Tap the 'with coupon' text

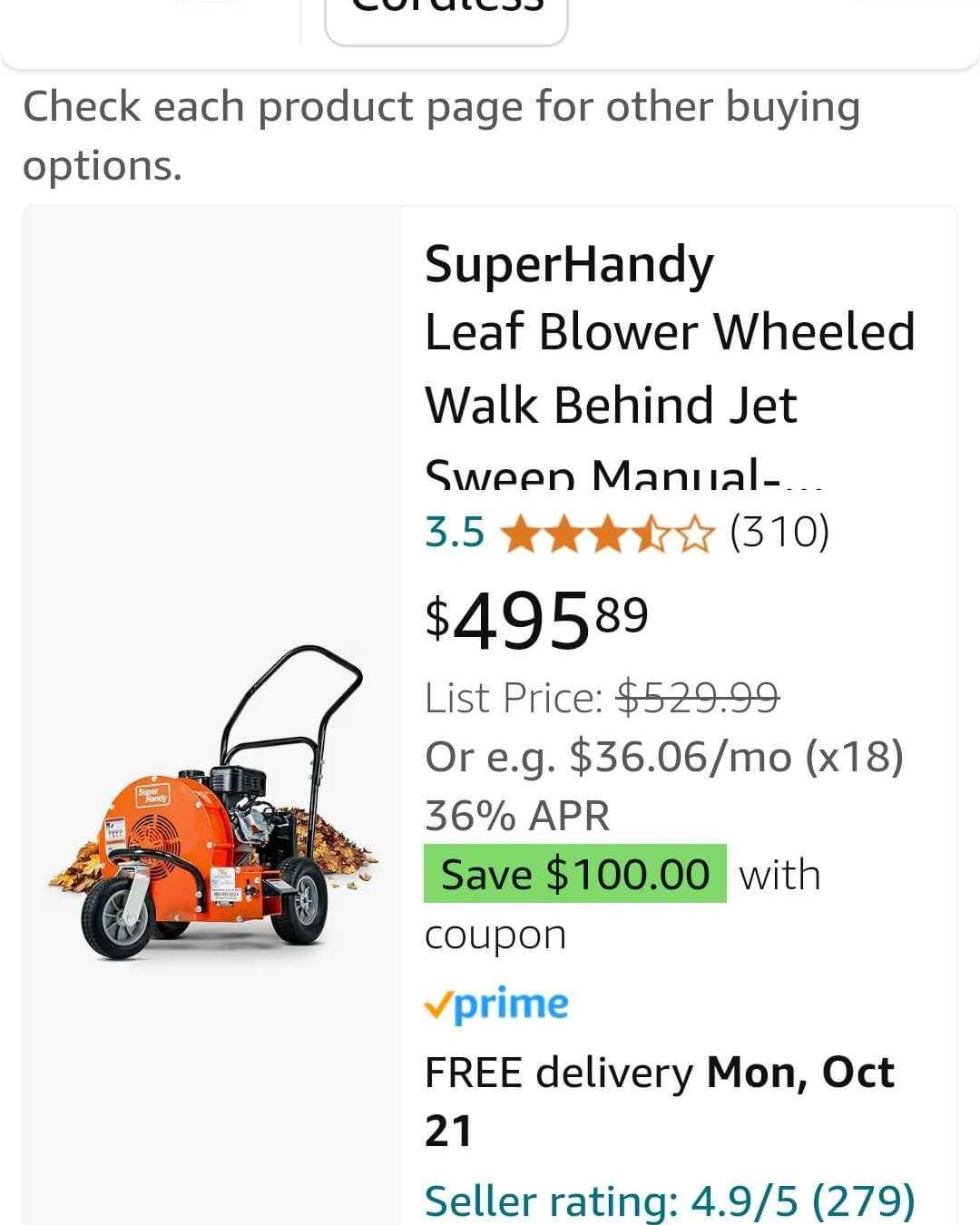click(x=622, y=904)
